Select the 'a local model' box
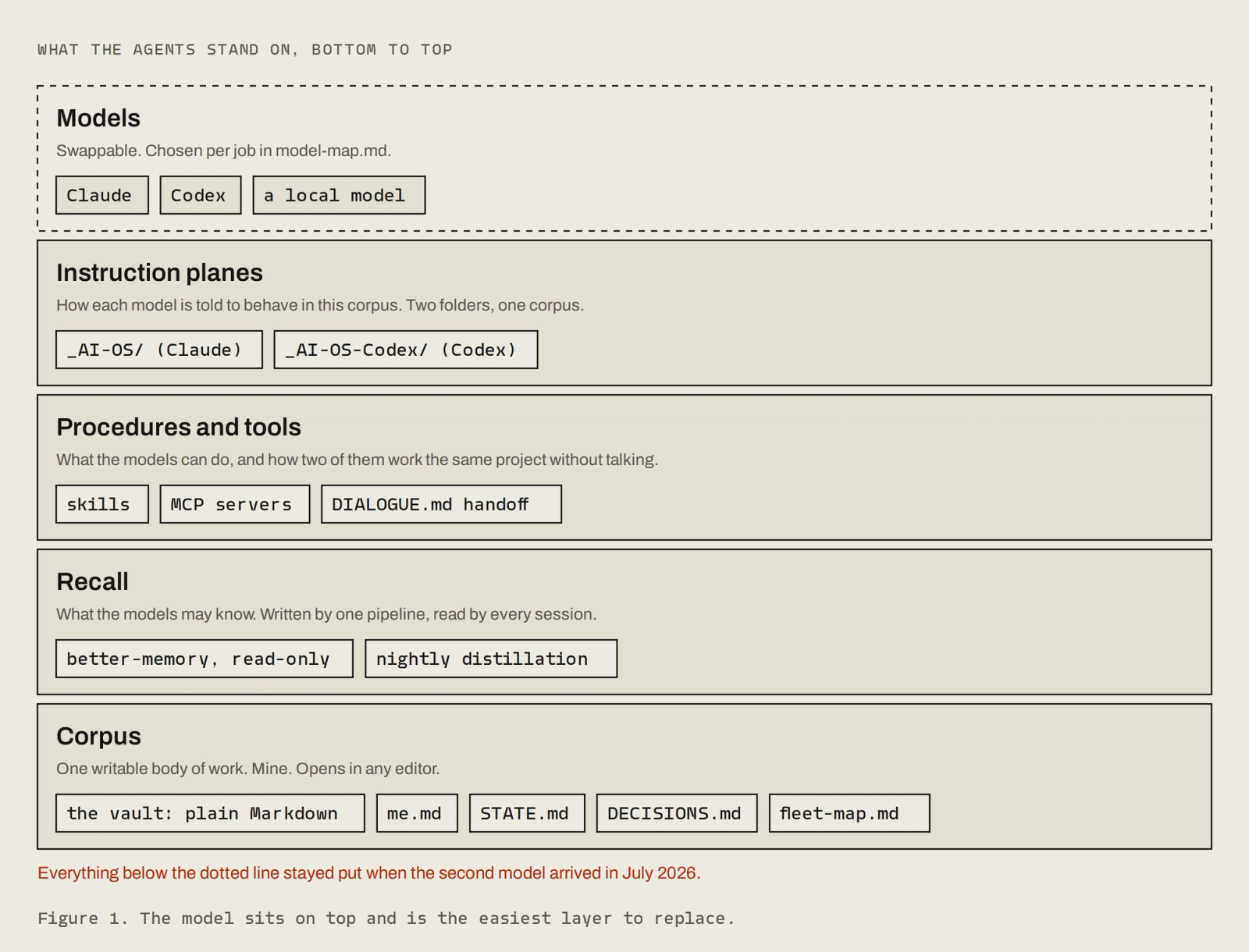This screenshot has width=1249, height=952. 339,195
